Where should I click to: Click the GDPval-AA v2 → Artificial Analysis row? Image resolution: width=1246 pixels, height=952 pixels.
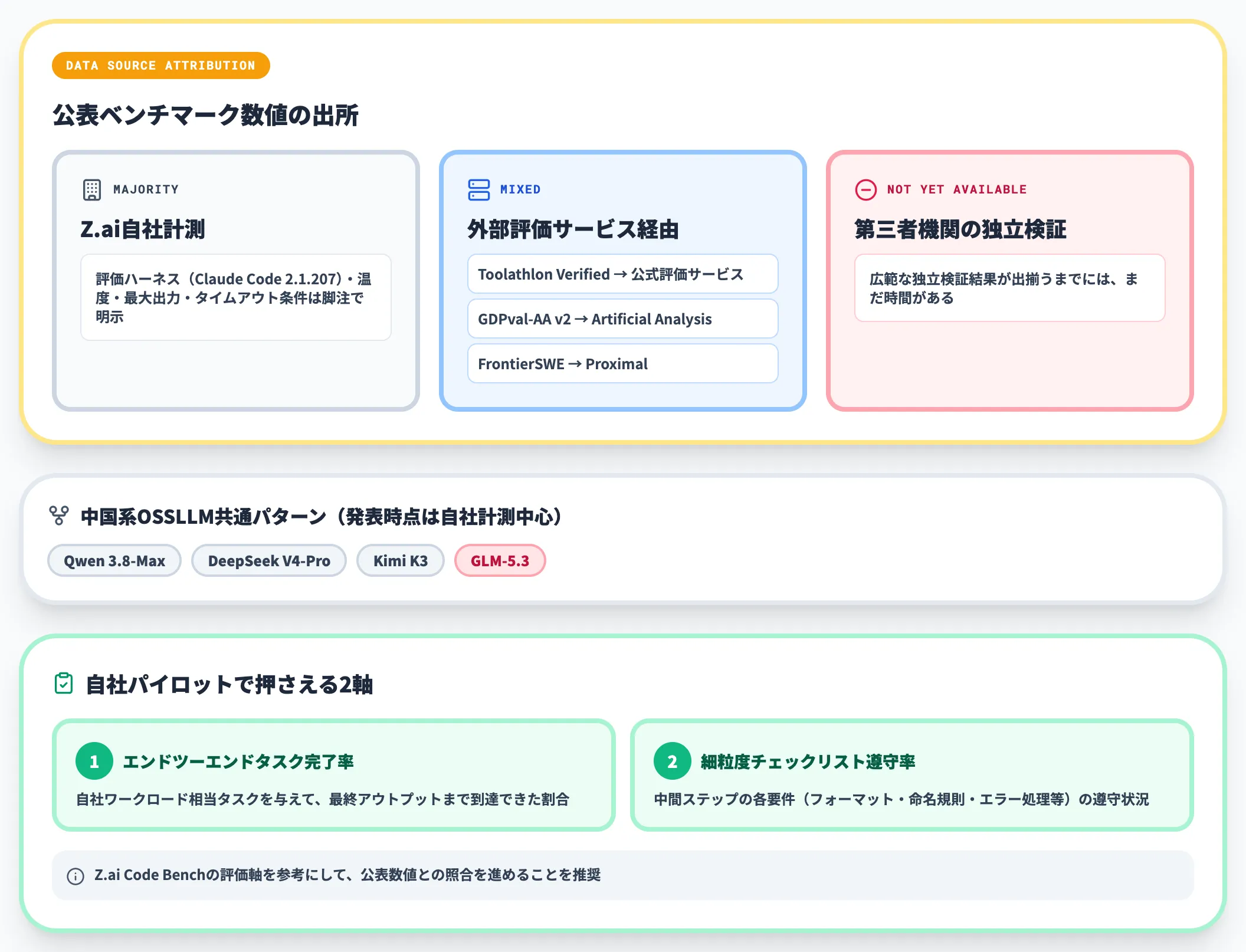point(623,319)
